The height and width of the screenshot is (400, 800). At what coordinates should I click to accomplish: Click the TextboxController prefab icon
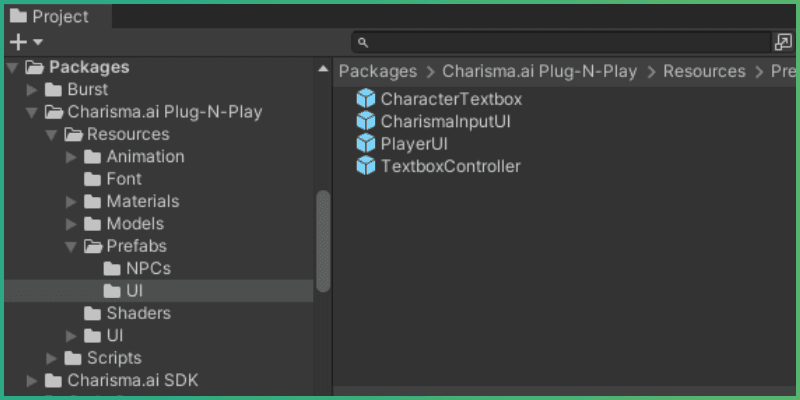click(366, 166)
